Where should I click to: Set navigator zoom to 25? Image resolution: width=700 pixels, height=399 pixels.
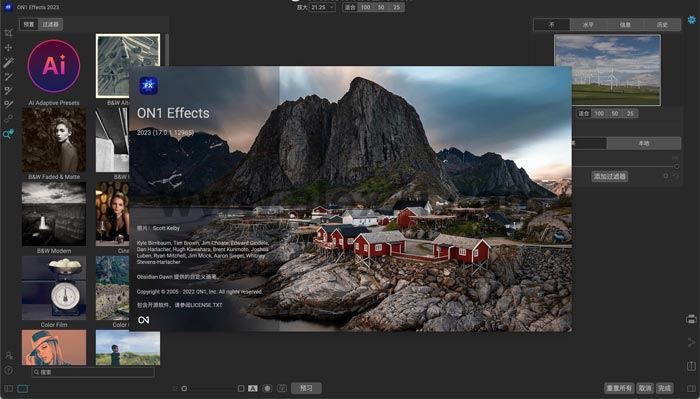(630, 113)
